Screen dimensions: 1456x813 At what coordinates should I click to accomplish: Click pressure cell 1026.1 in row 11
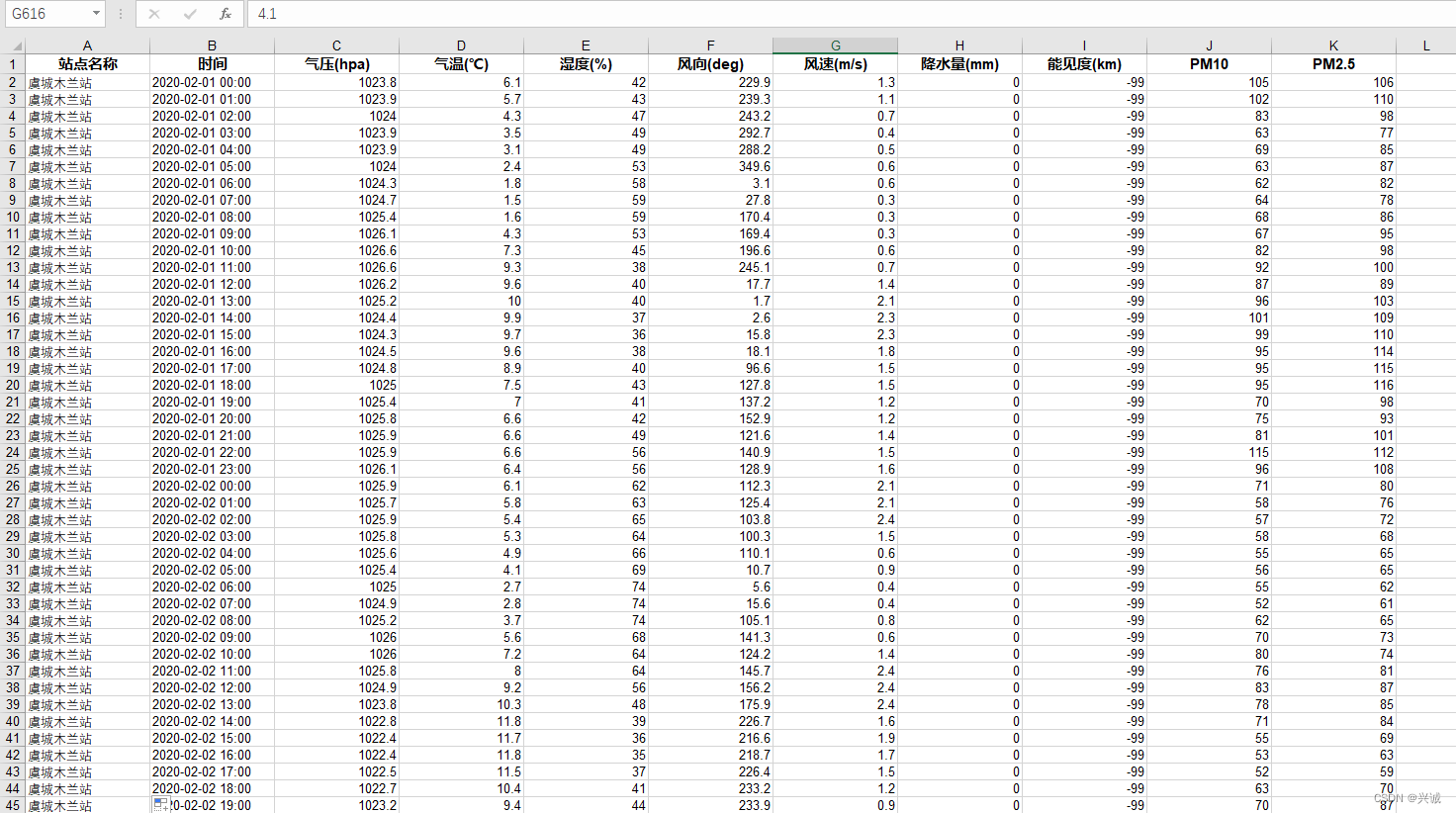click(x=336, y=233)
